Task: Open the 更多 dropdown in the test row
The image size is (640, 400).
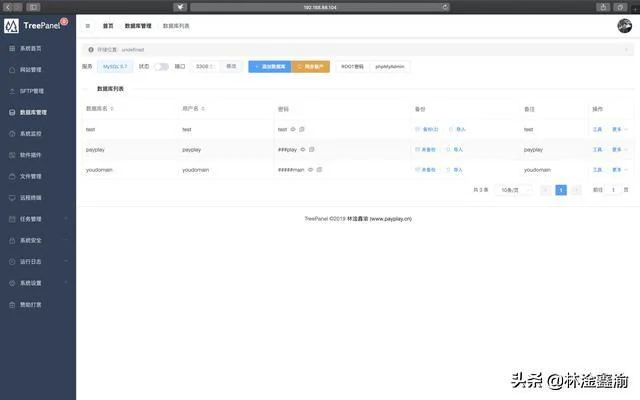Action: click(620, 129)
